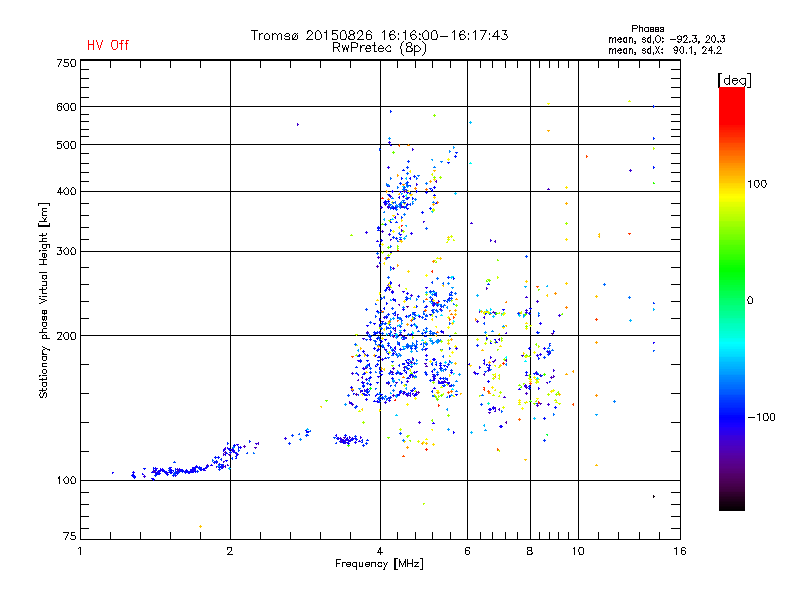This screenshot has width=800, height=600.
Task: Click the rainbow phase colorbar
Action: coord(732,299)
